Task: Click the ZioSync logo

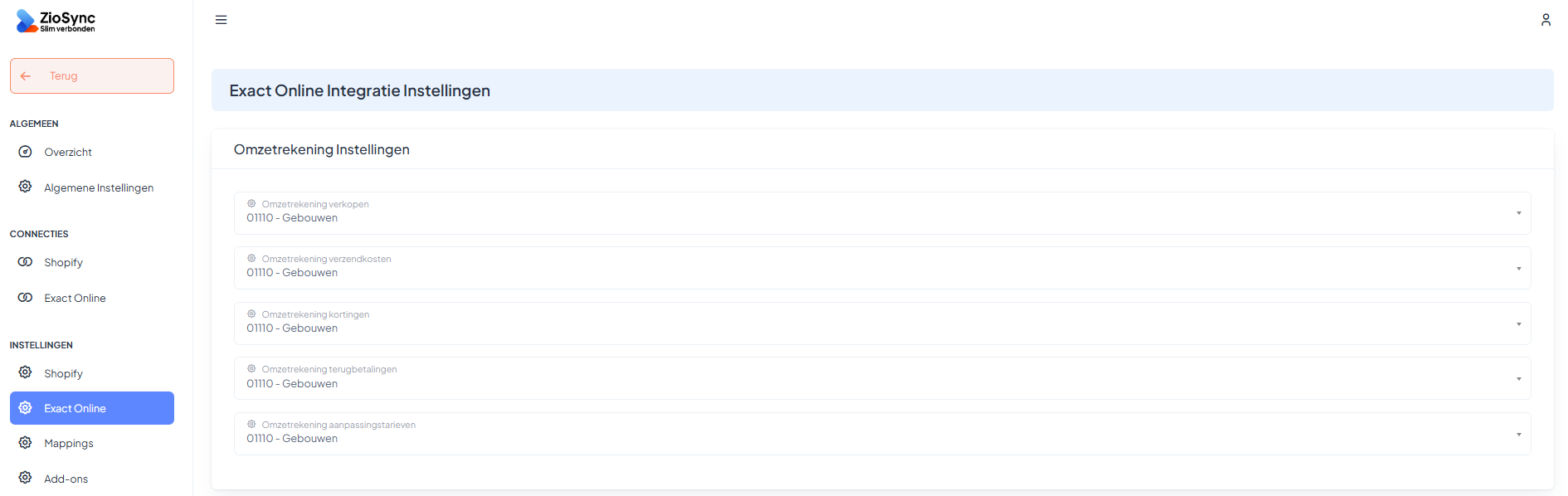Action: 56,21
